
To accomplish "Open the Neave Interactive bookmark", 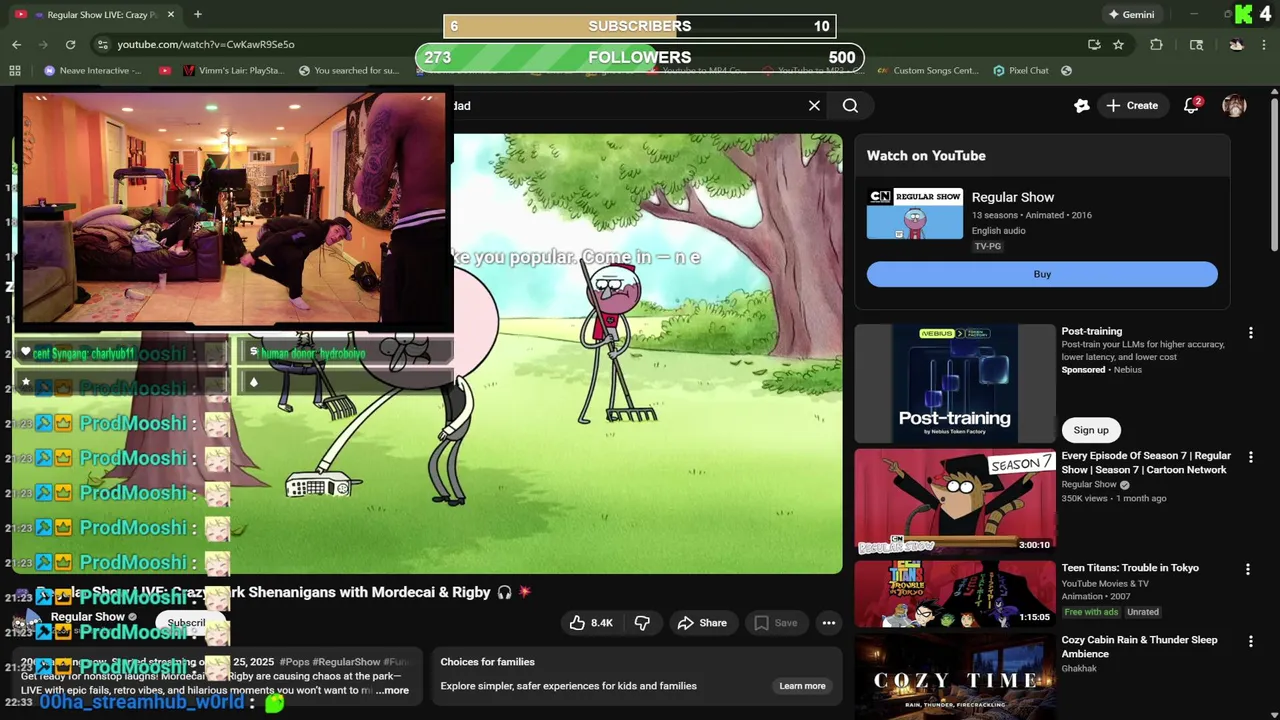I will (x=93, y=70).
